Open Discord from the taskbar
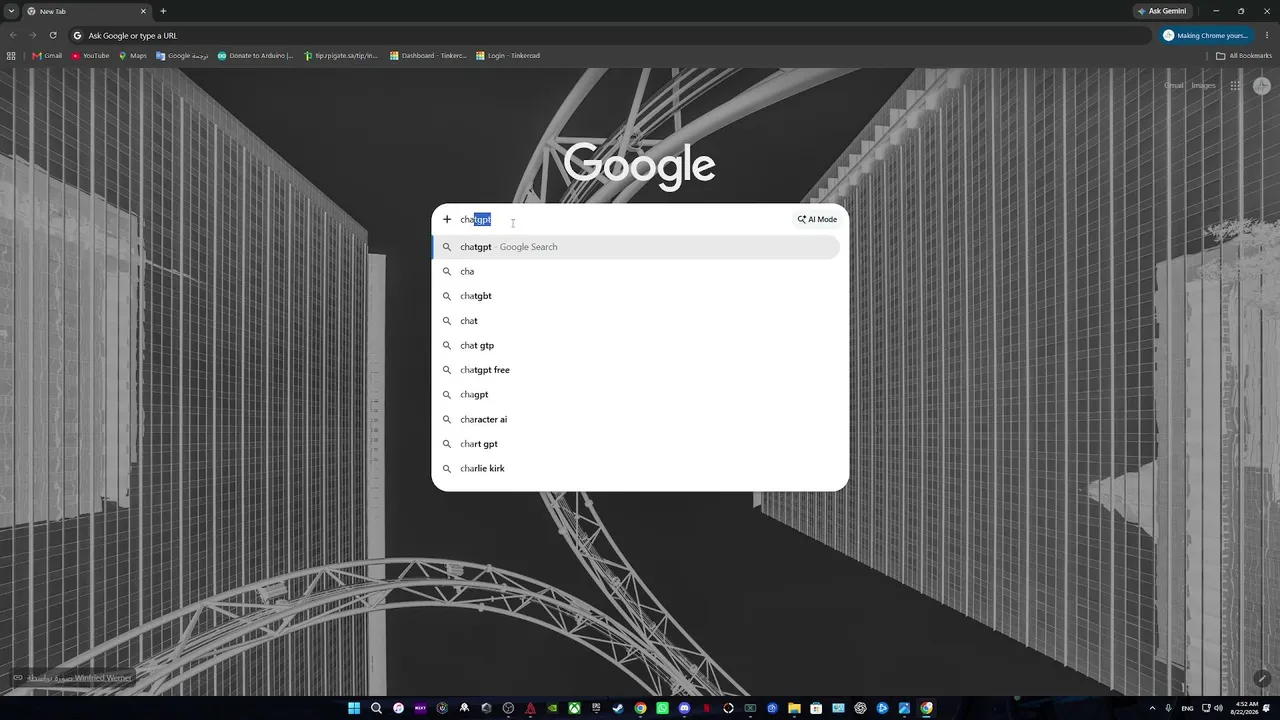 (x=684, y=708)
